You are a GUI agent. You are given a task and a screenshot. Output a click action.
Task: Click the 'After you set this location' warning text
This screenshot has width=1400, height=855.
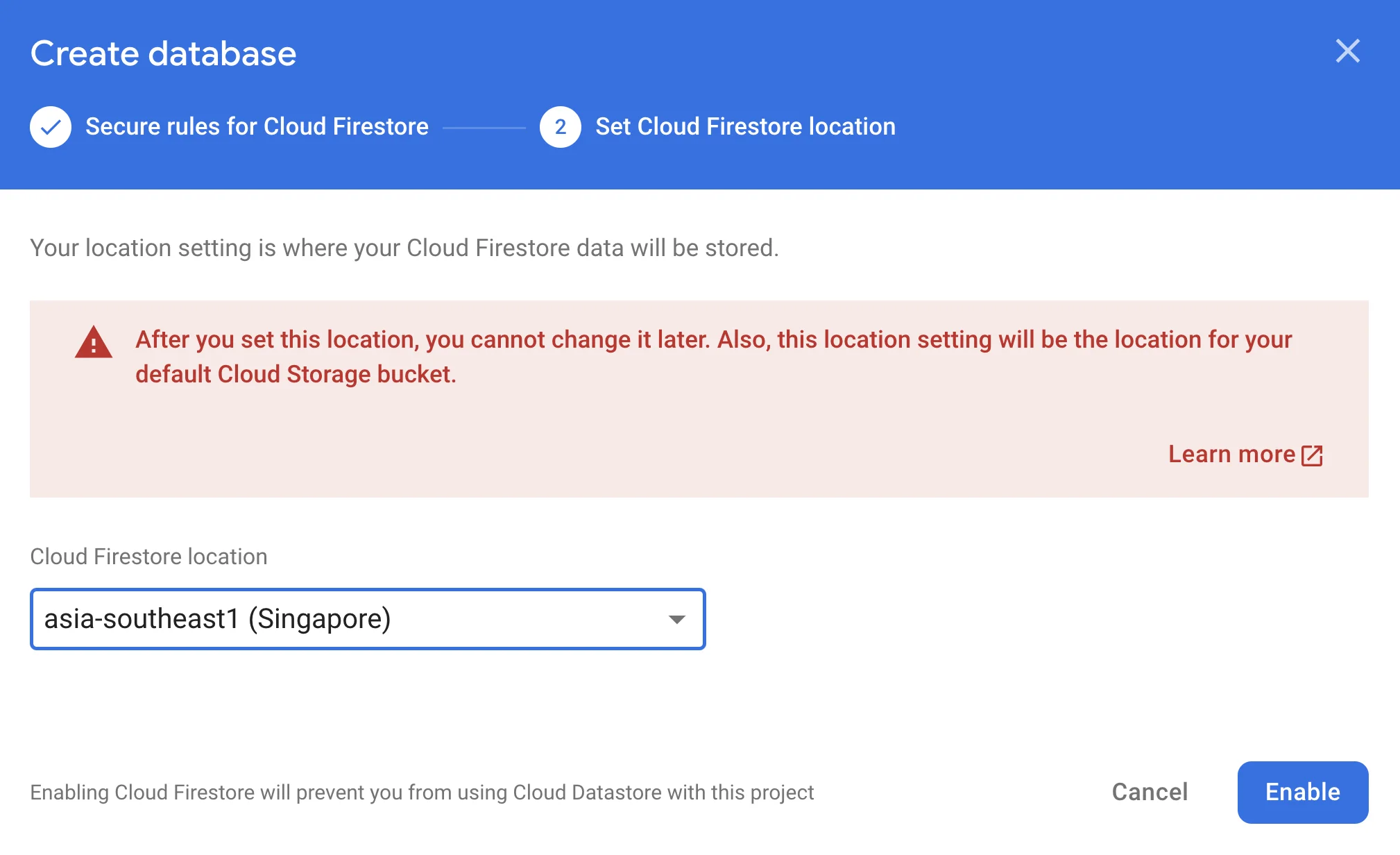[x=714, y=357]
